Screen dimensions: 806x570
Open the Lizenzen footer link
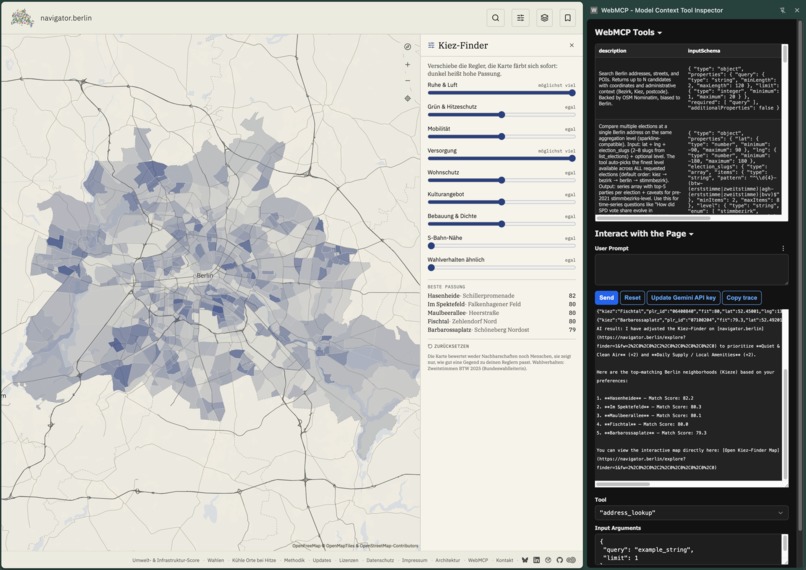(x=349, y=560)
